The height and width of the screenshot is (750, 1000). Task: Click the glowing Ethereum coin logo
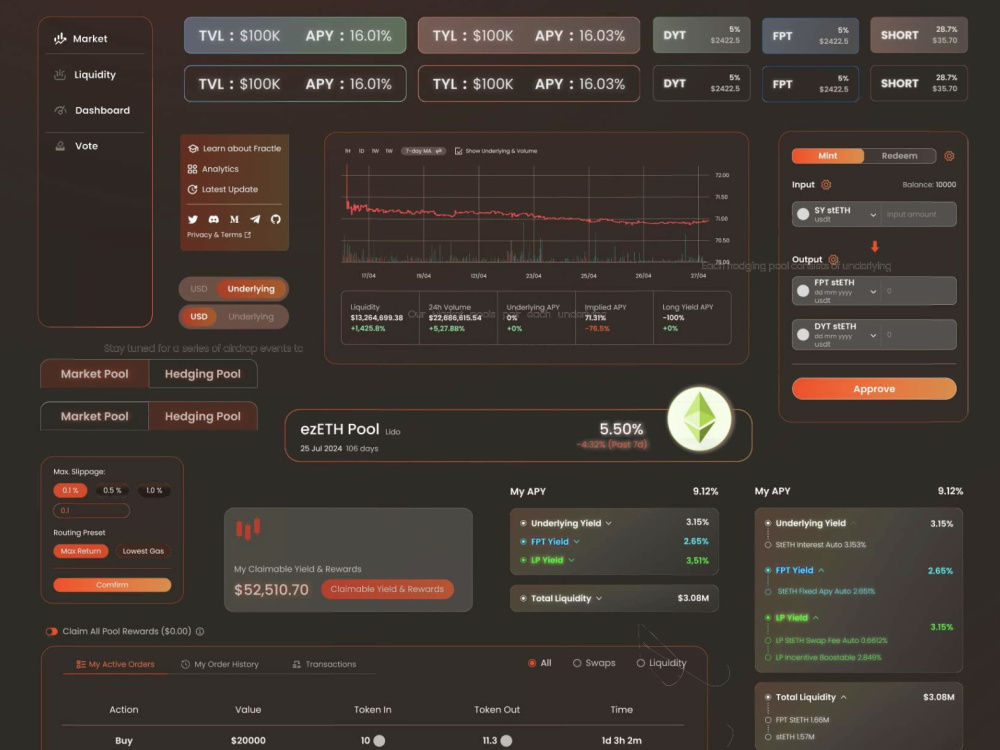699,420
